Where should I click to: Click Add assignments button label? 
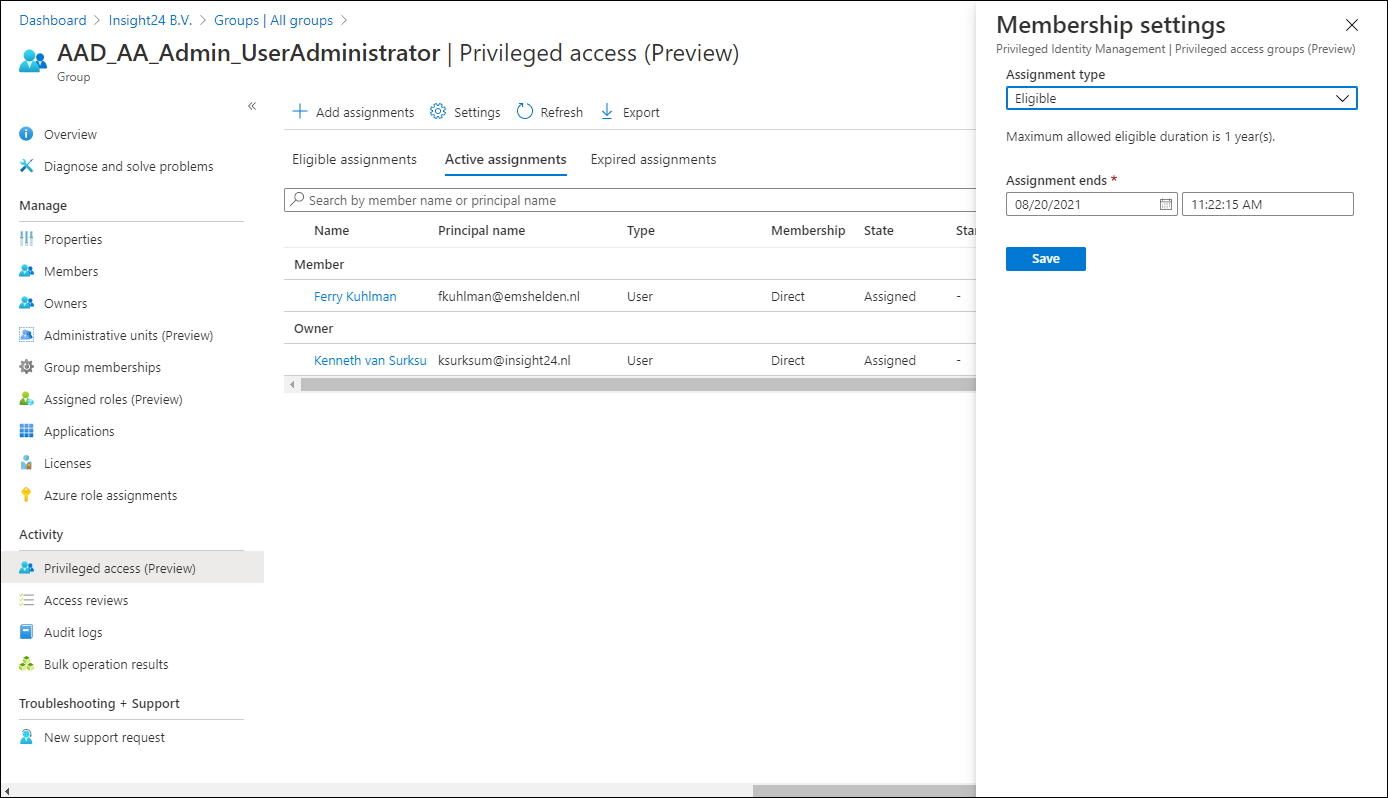pos(365,112)
